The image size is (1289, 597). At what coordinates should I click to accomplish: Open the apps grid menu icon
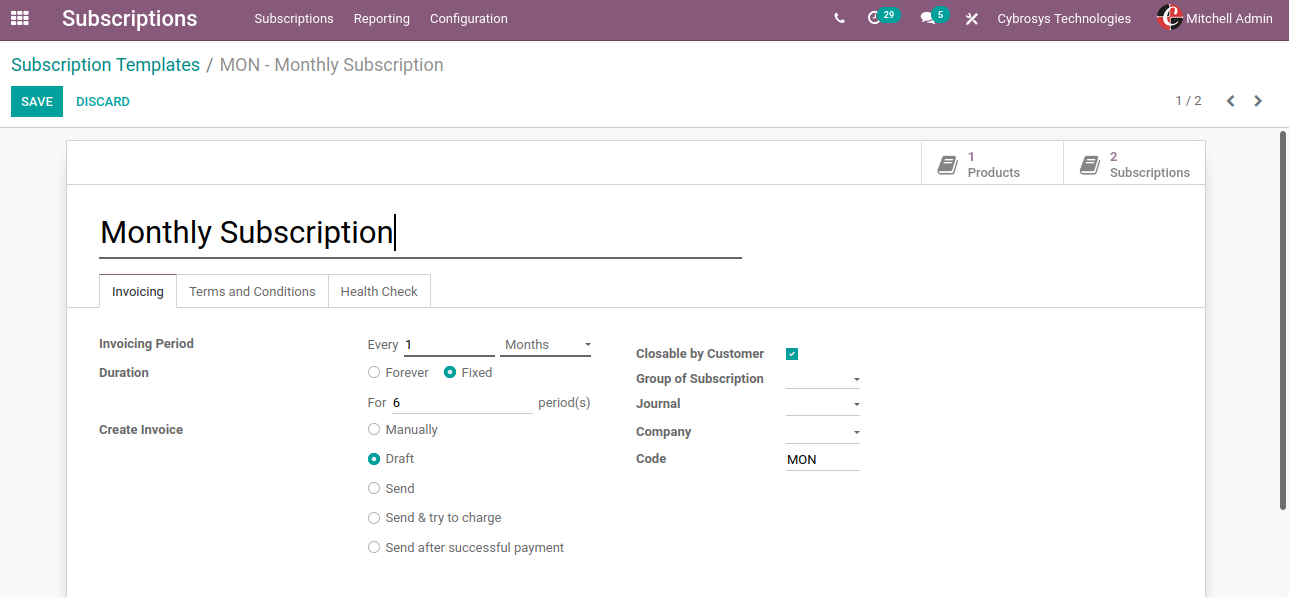20,18
